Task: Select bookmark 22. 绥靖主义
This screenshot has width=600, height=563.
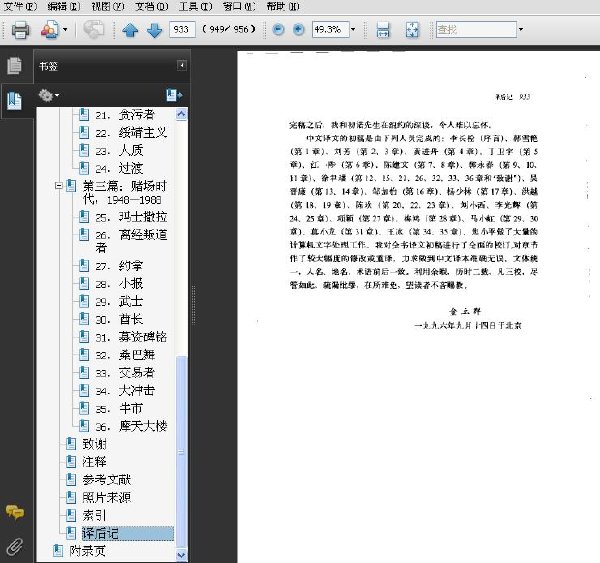Action: [x=131, y=132]
